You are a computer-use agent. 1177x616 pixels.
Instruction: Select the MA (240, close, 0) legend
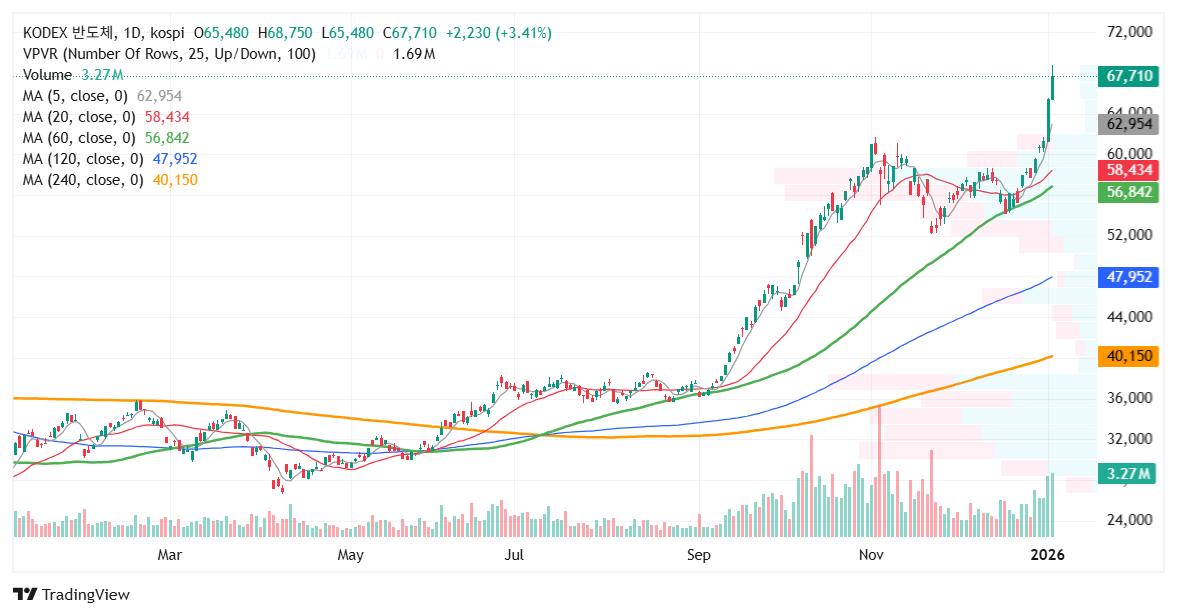click(x=83, y=180)
